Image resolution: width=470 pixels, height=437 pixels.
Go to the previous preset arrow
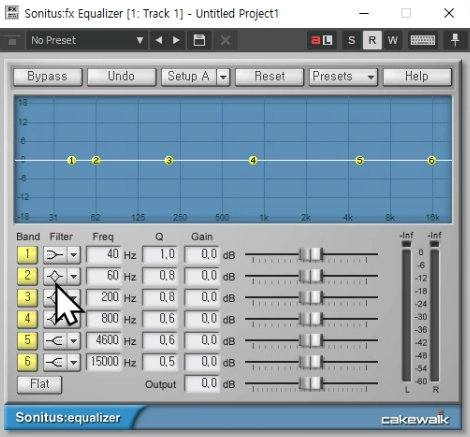(x=159, y=40)
